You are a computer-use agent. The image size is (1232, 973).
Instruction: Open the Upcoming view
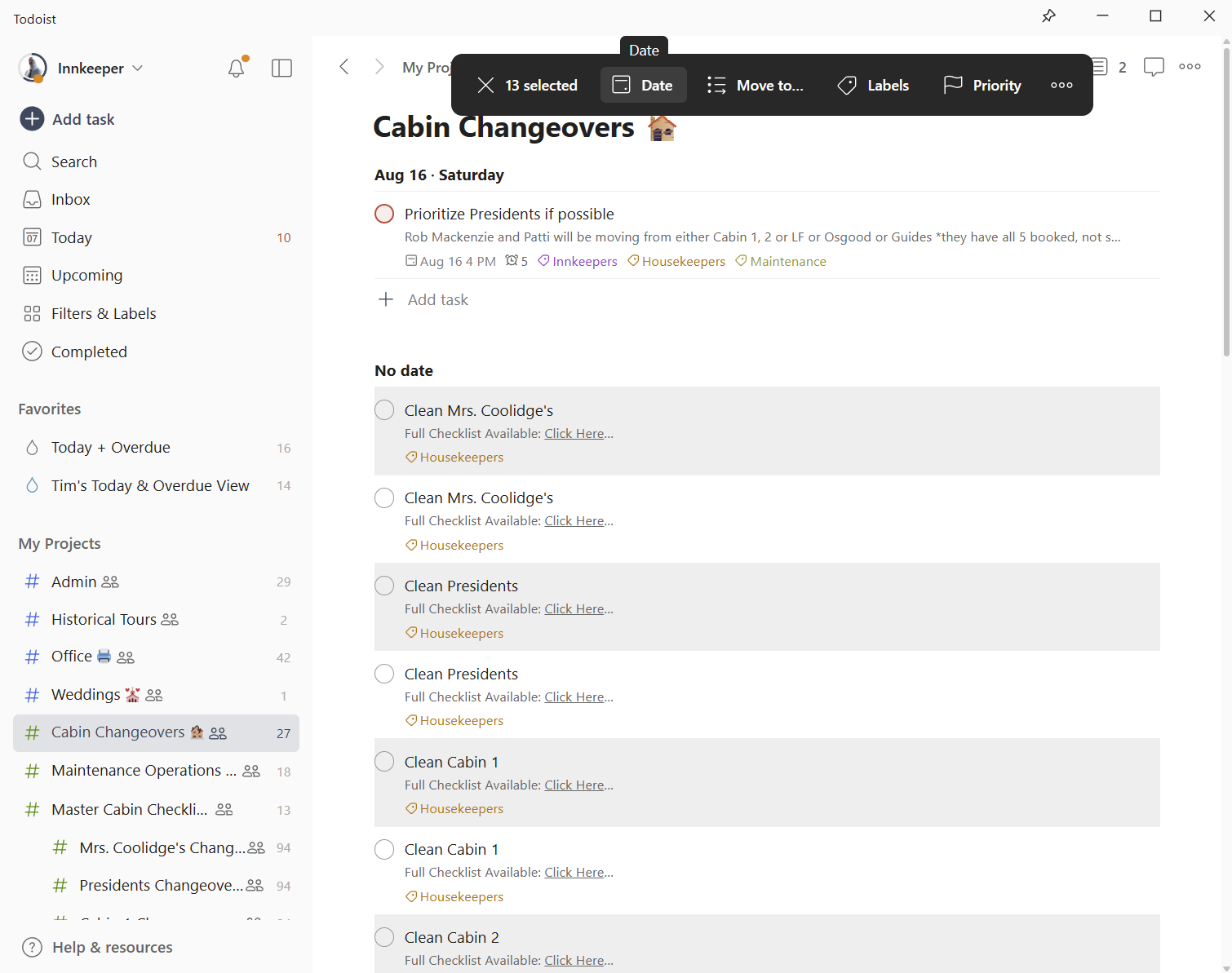(x=86, y=276)
